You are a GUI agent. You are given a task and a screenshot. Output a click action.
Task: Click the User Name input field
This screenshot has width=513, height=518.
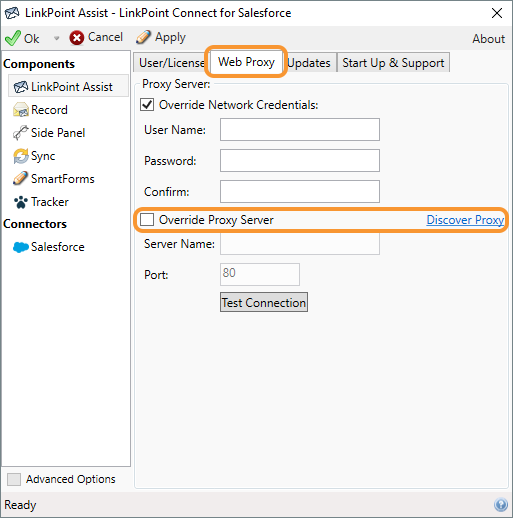[300, 129]
